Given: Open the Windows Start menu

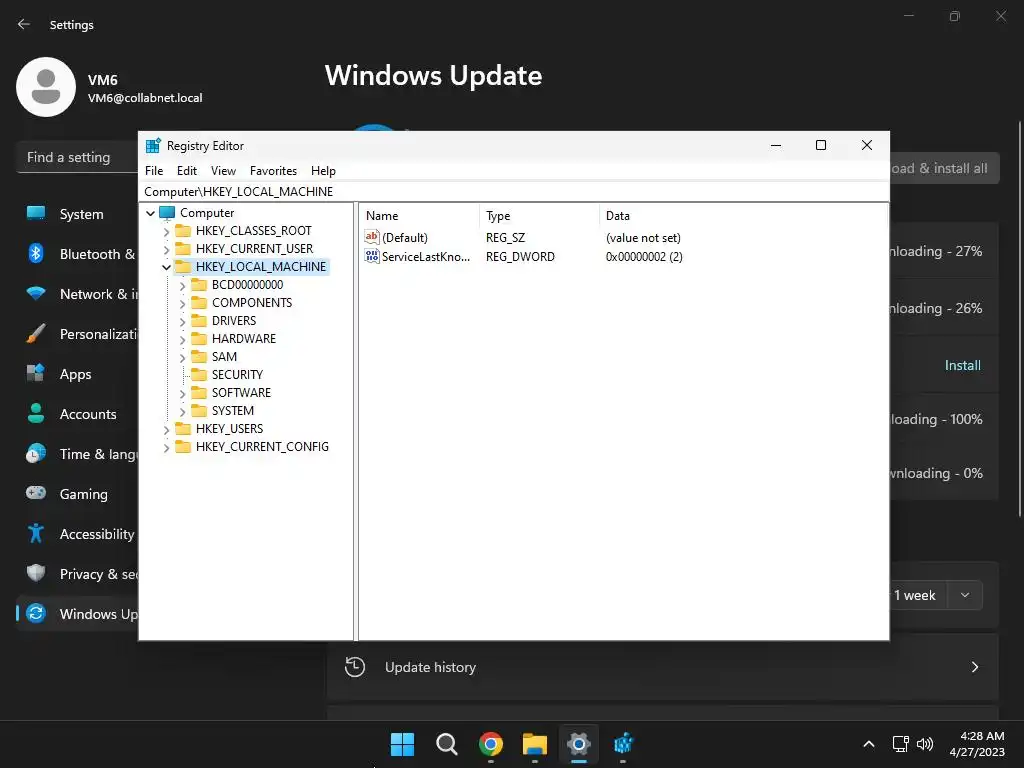Looking at the screenshot, I should coord(402,744).
